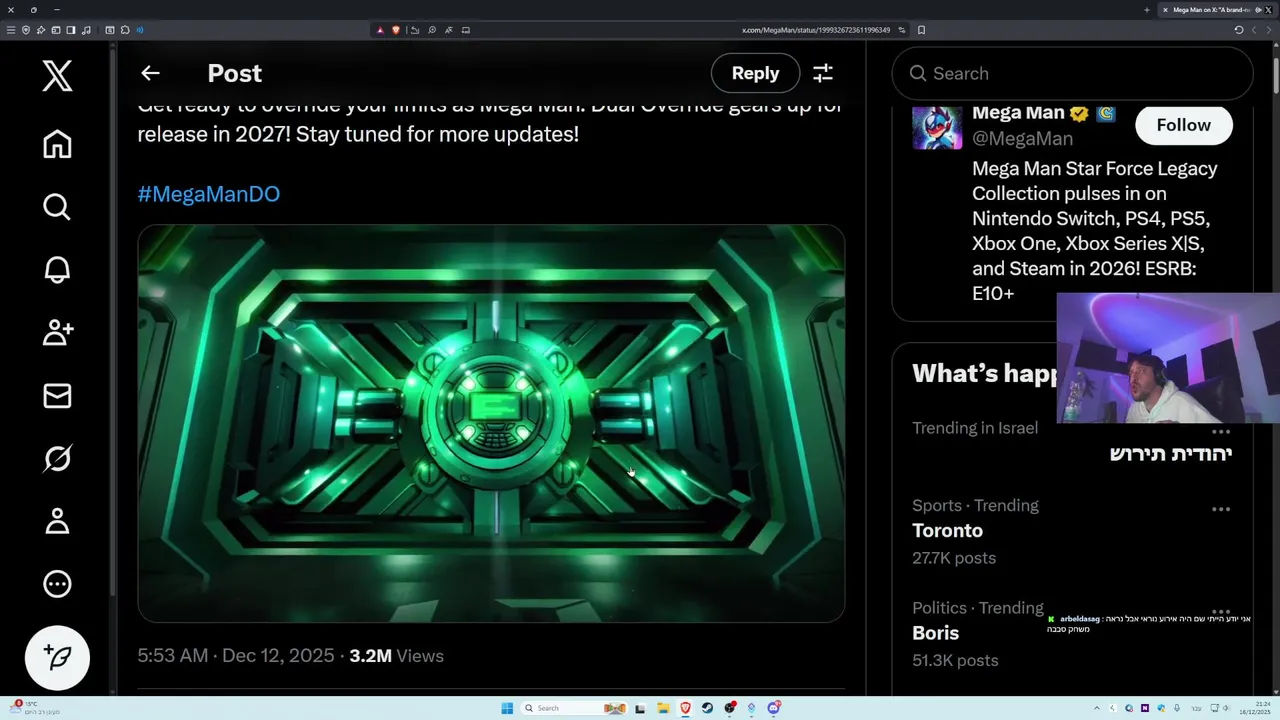
Task: Open Steam from the taskbar
Action: [x=707, y=708]
